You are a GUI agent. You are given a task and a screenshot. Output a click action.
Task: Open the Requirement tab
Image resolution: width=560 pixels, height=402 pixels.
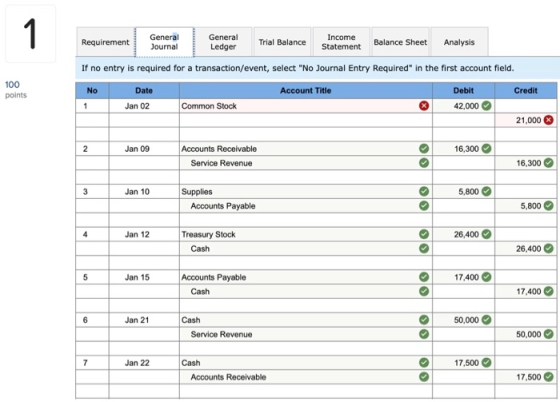(105, 42)
